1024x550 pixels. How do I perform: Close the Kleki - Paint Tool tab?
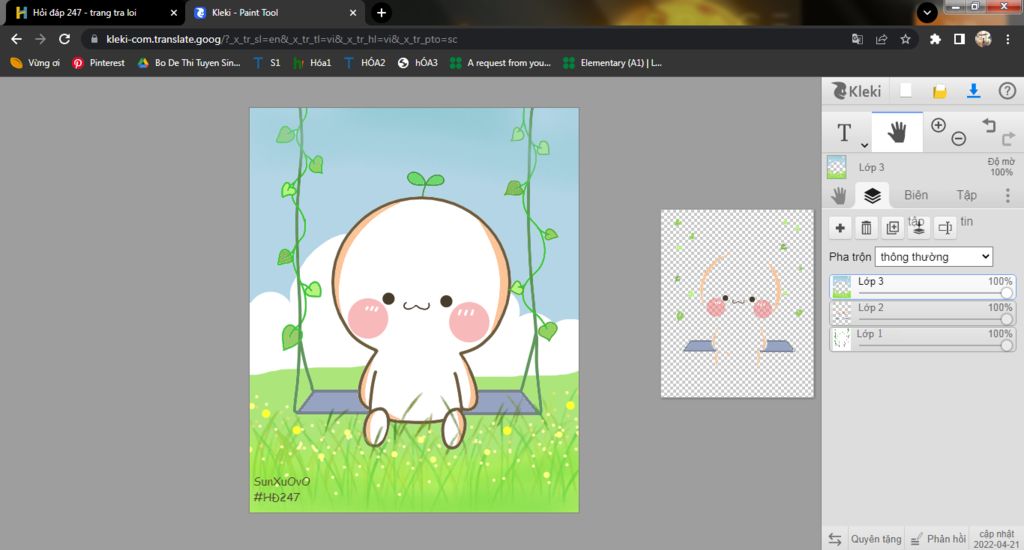353,12
